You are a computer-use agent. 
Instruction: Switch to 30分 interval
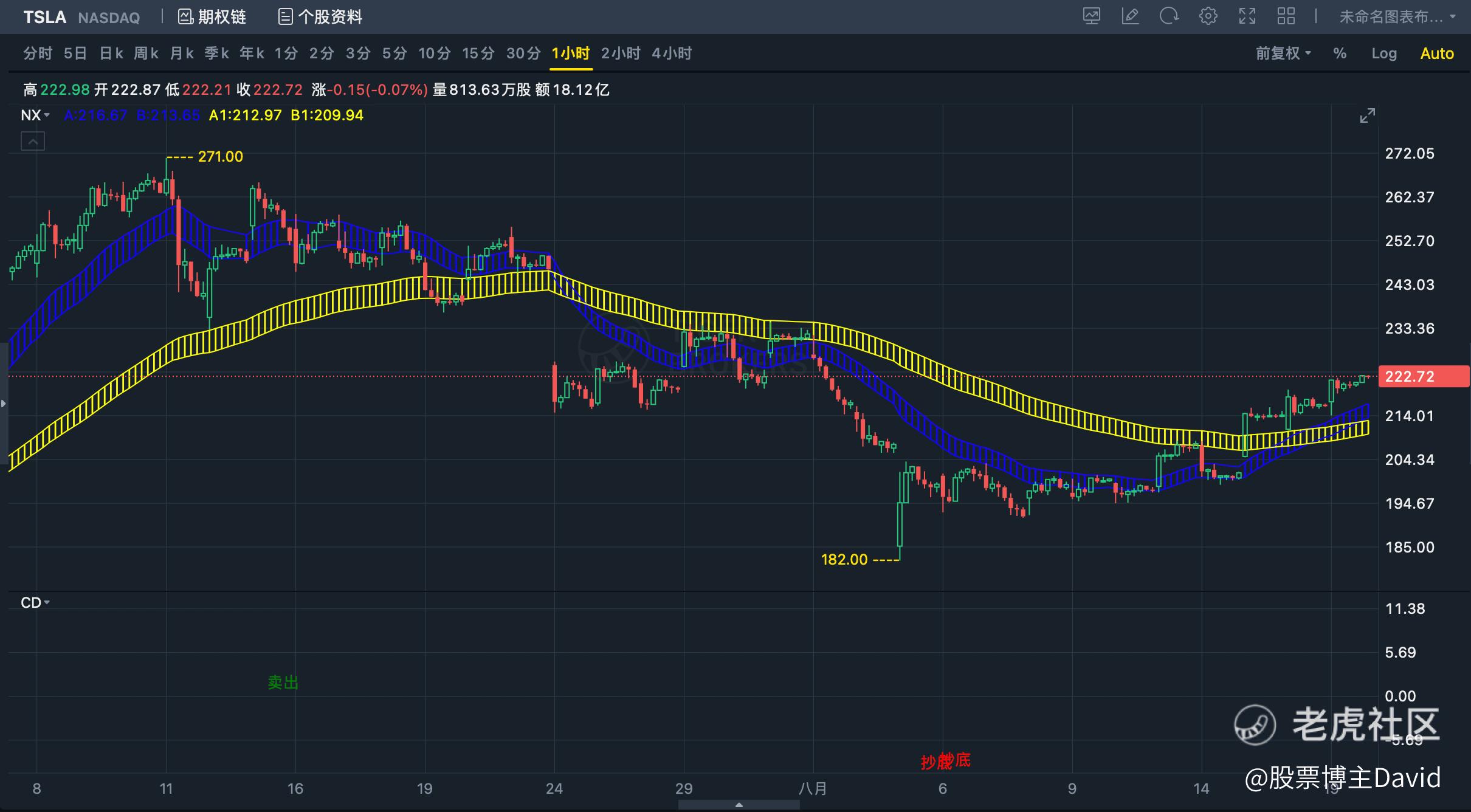523,53
